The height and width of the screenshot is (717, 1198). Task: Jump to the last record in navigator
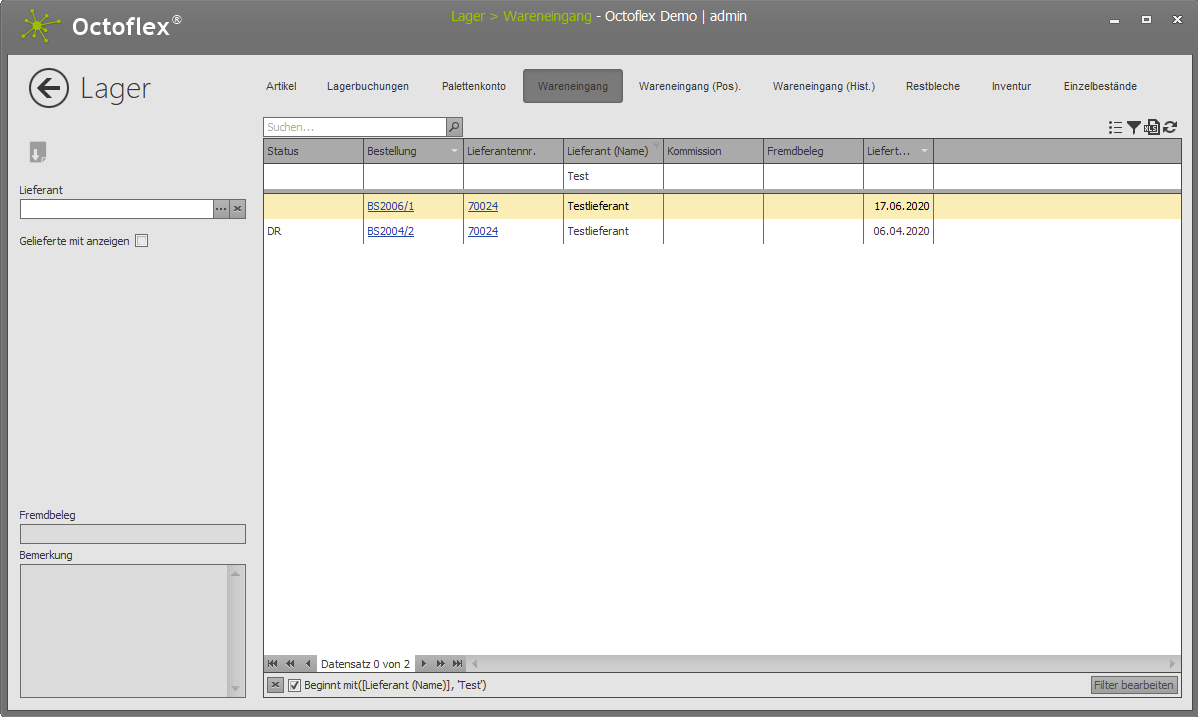tap(458, 664)
